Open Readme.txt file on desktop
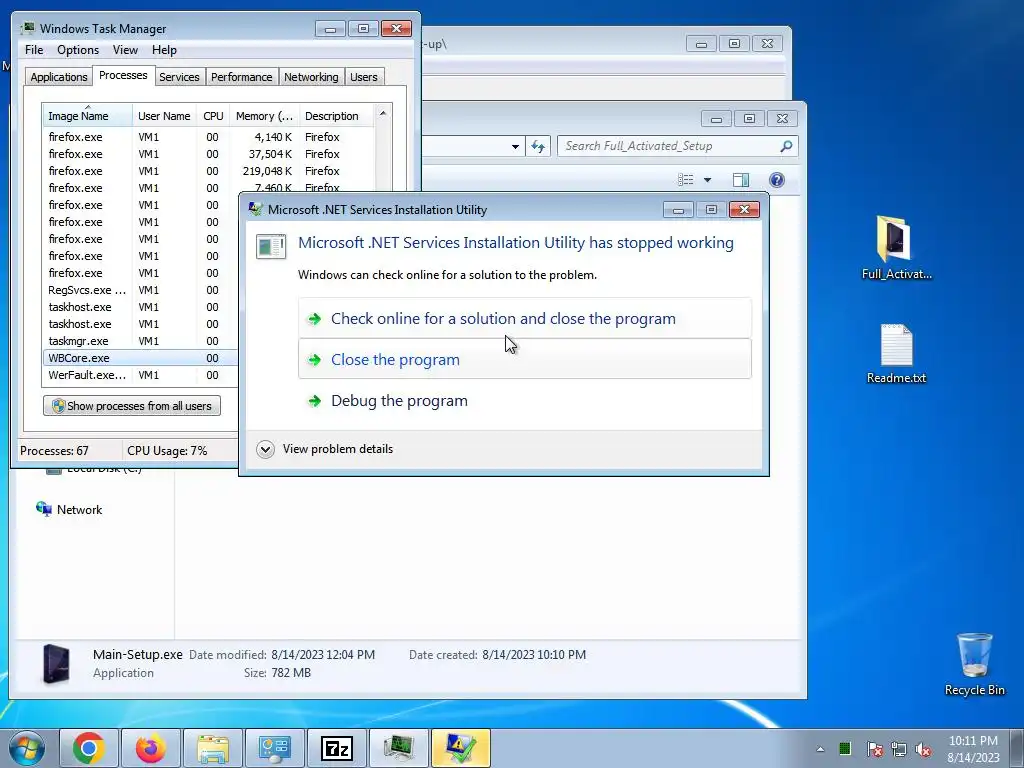This screenshot has height=768, width=1024. coord(896,354)
